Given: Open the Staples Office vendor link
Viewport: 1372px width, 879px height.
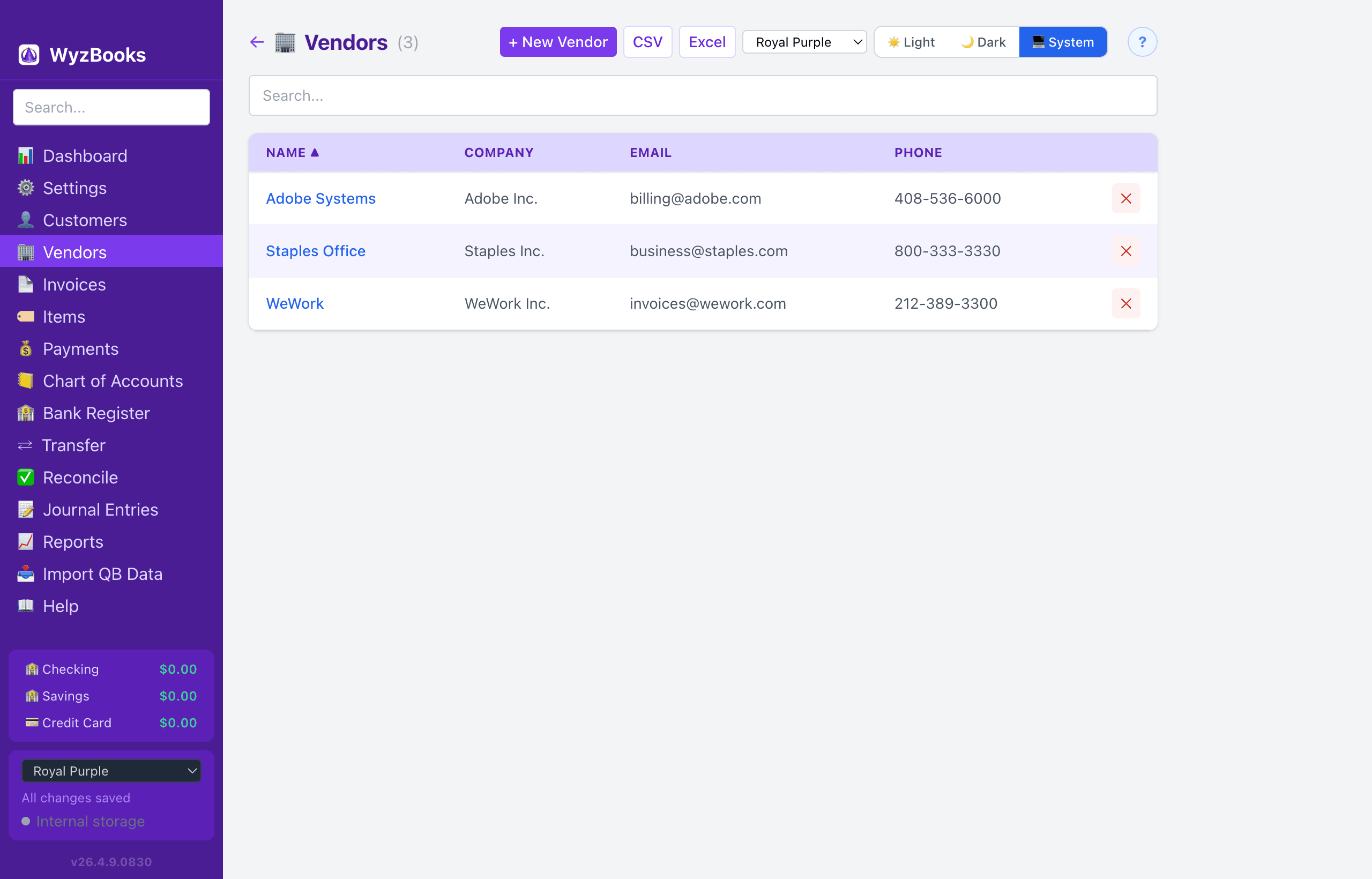Looking at the screenshot, I should [x=316, y=251].
